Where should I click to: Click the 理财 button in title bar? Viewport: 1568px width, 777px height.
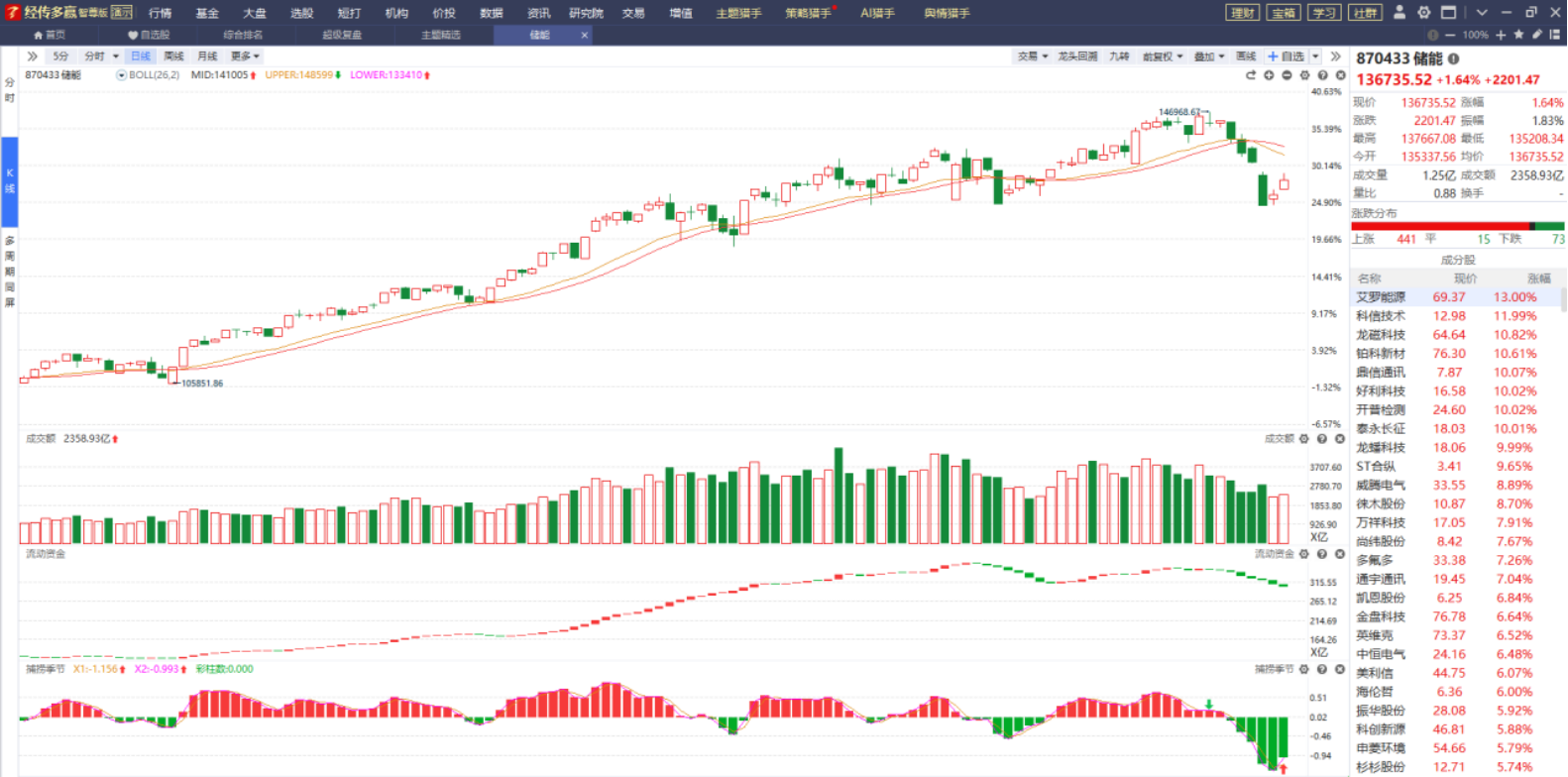coord(1242,13)
